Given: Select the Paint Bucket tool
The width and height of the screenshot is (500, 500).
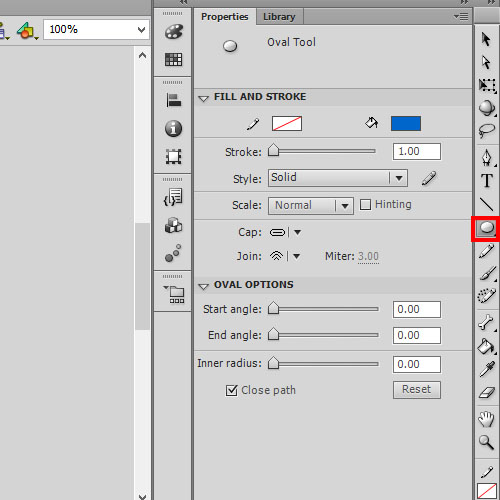Looking at the screenshot, I should tap(486, 347).
